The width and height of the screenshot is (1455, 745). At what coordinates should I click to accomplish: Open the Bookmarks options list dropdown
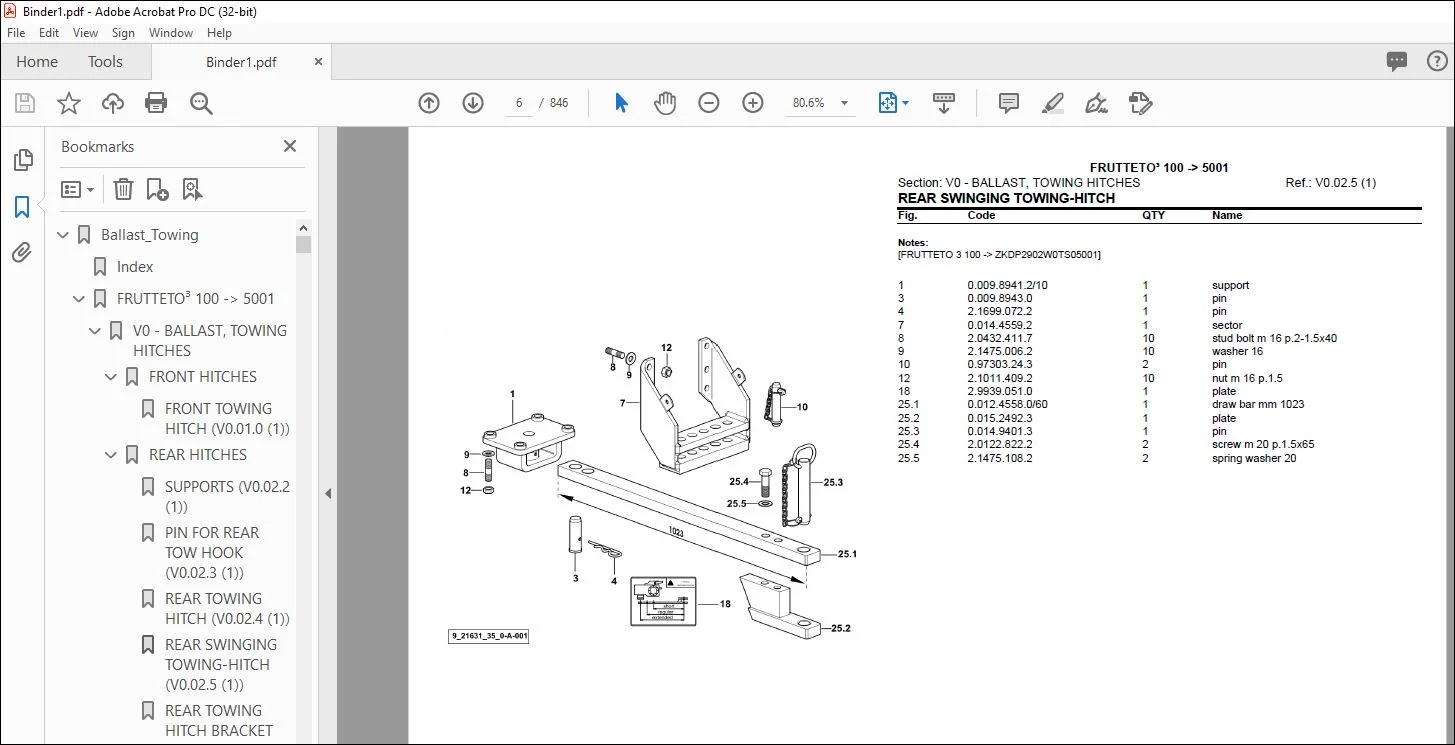tap(78, 189)
